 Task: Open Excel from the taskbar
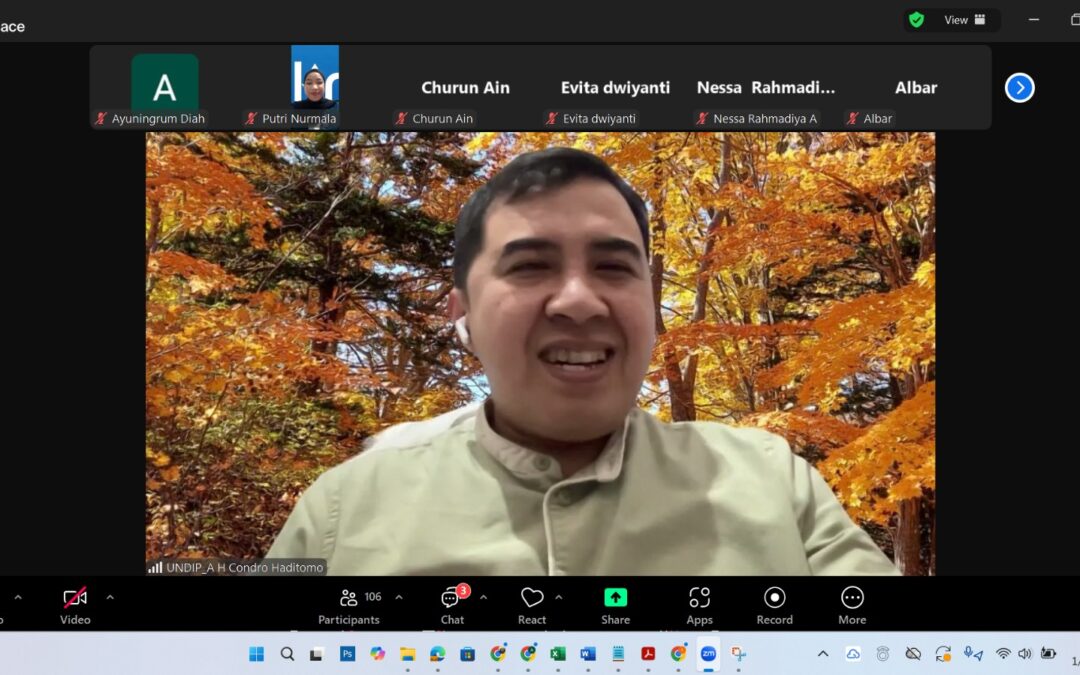click(558, 654)
